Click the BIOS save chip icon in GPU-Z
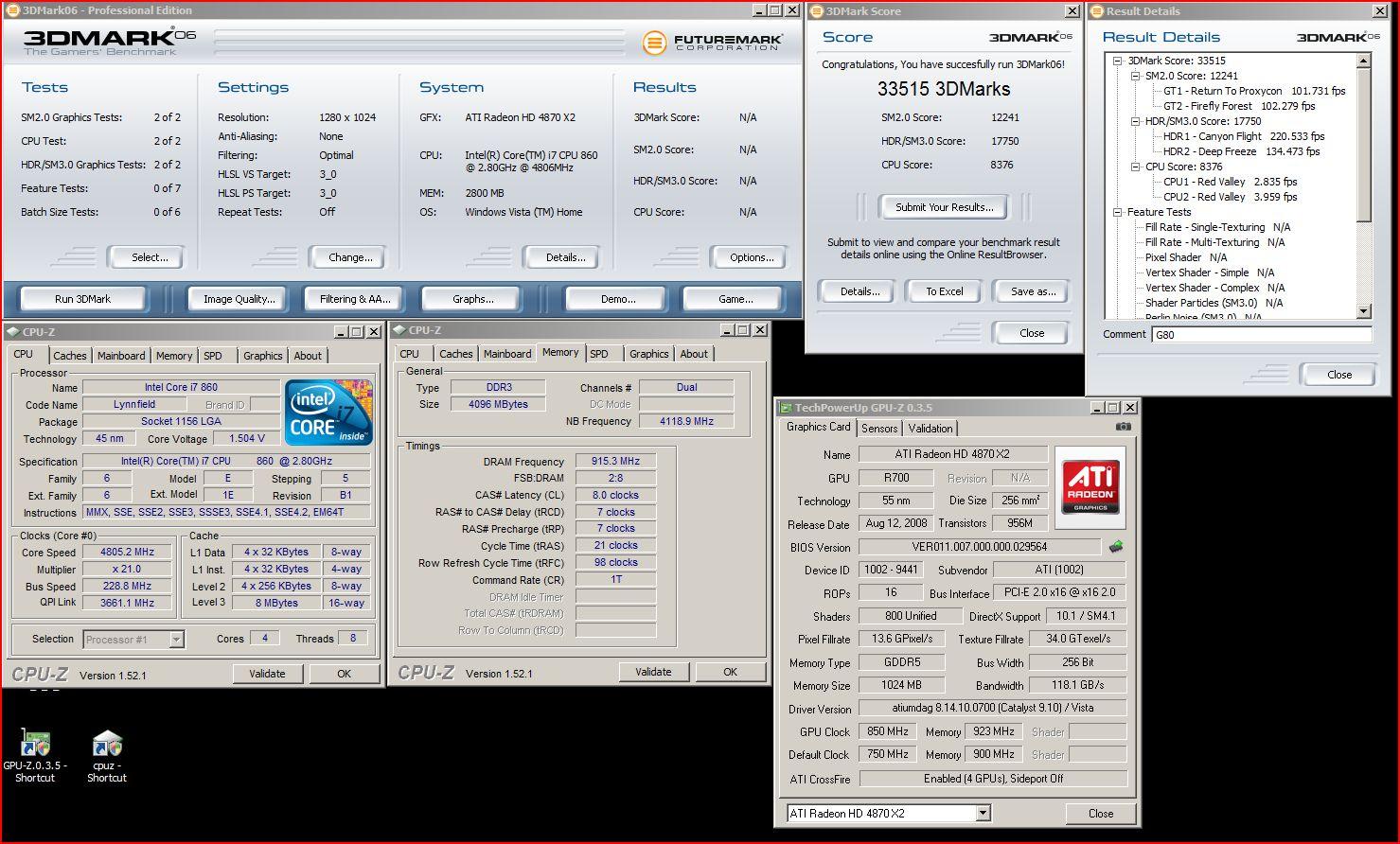Image resolution: width=1400 pixels, height=844 pixels. coord(1116,547)
